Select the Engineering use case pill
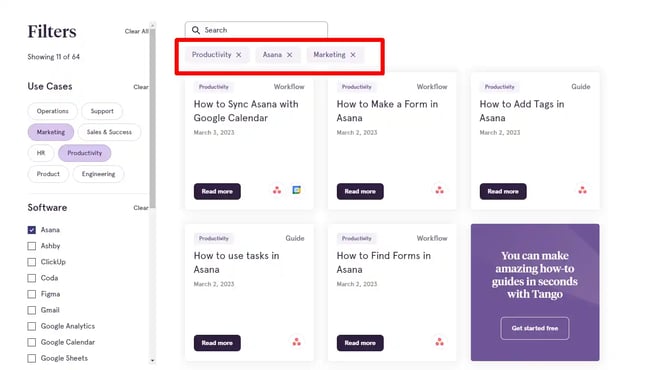 click(98, 174)
